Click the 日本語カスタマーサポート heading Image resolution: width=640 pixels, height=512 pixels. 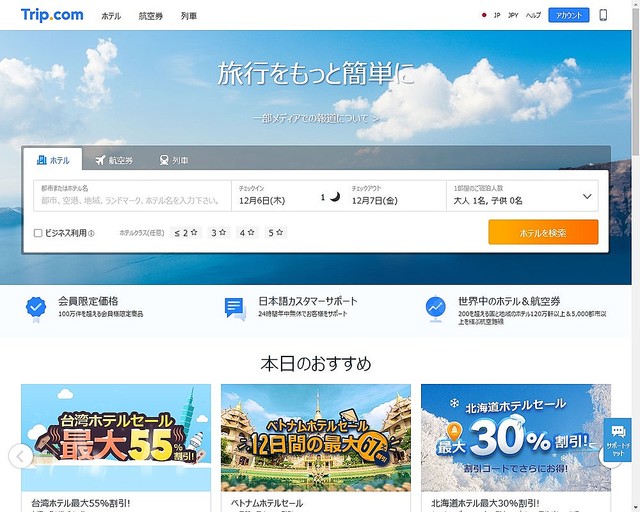coord(308,301)
